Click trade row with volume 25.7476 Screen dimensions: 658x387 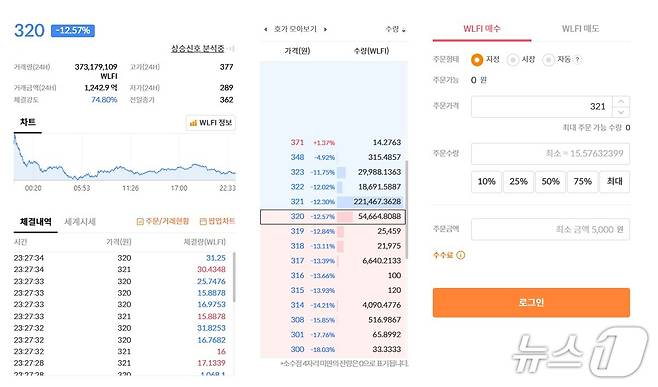pos(120,281)
